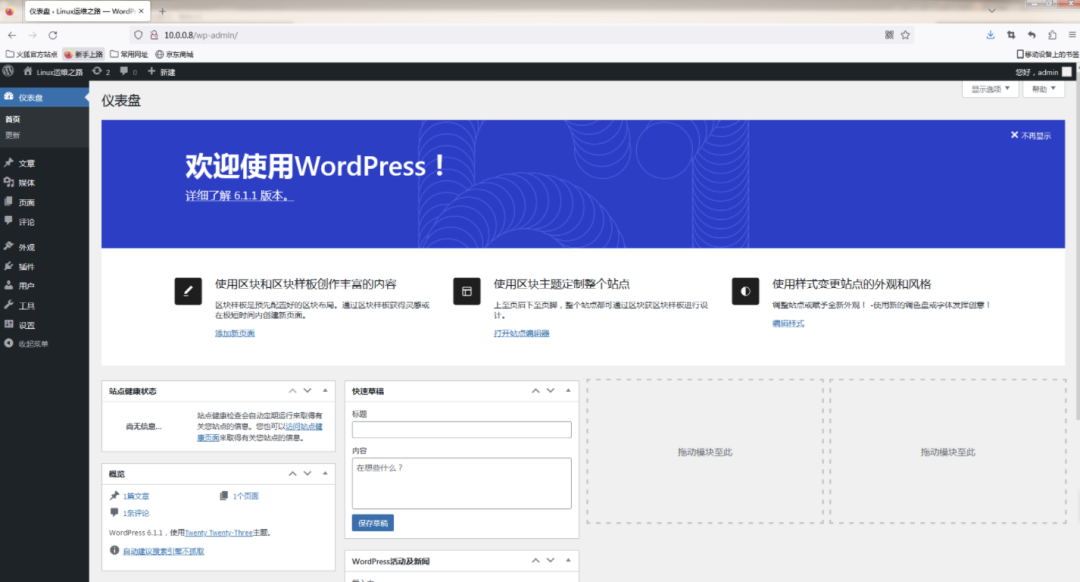Toggle the 概览 panel collapse triangle

coord(324,474)
